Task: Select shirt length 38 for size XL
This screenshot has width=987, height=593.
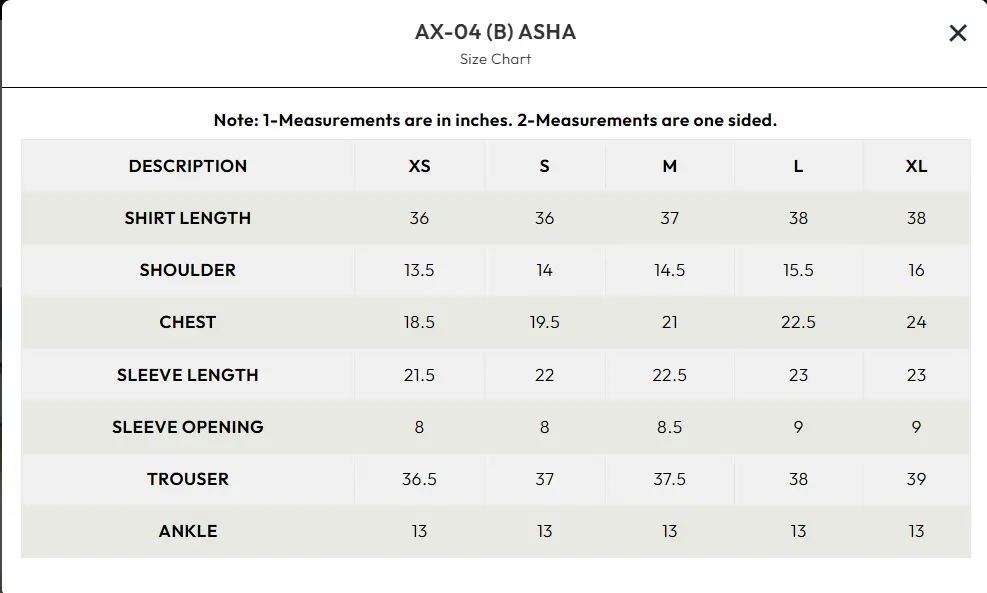Action: click(915, 218)
